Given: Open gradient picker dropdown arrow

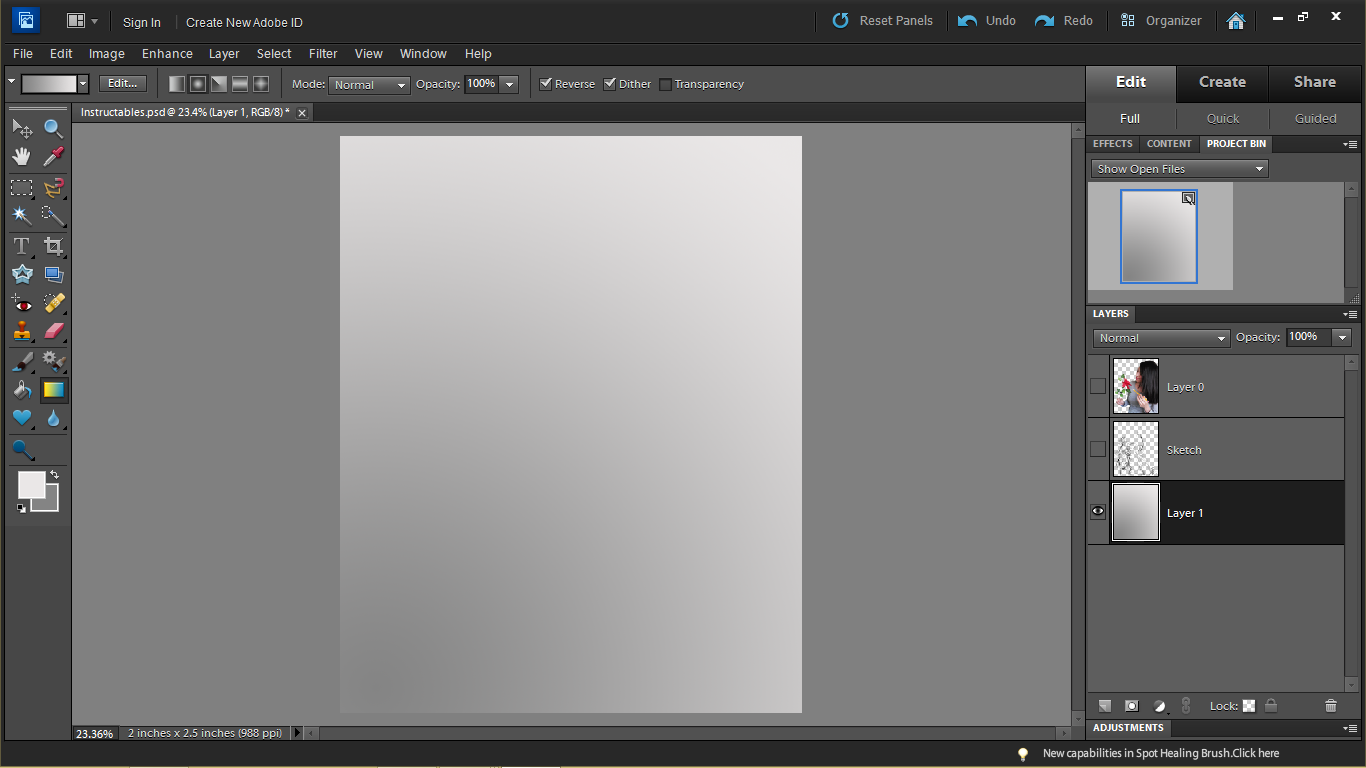Looking at the screenshot, I should 83,84.
